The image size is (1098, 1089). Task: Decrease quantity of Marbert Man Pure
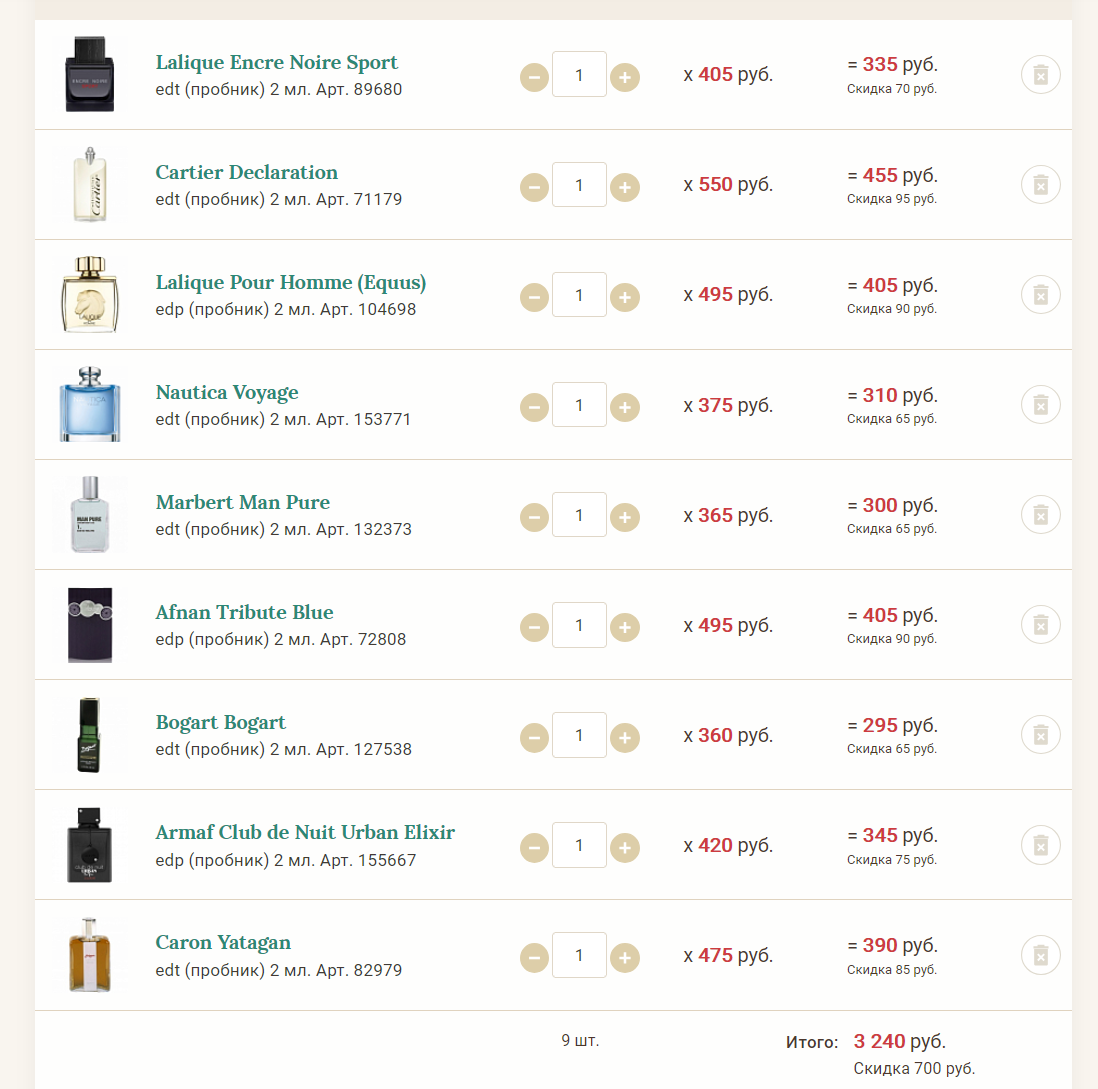534,517
